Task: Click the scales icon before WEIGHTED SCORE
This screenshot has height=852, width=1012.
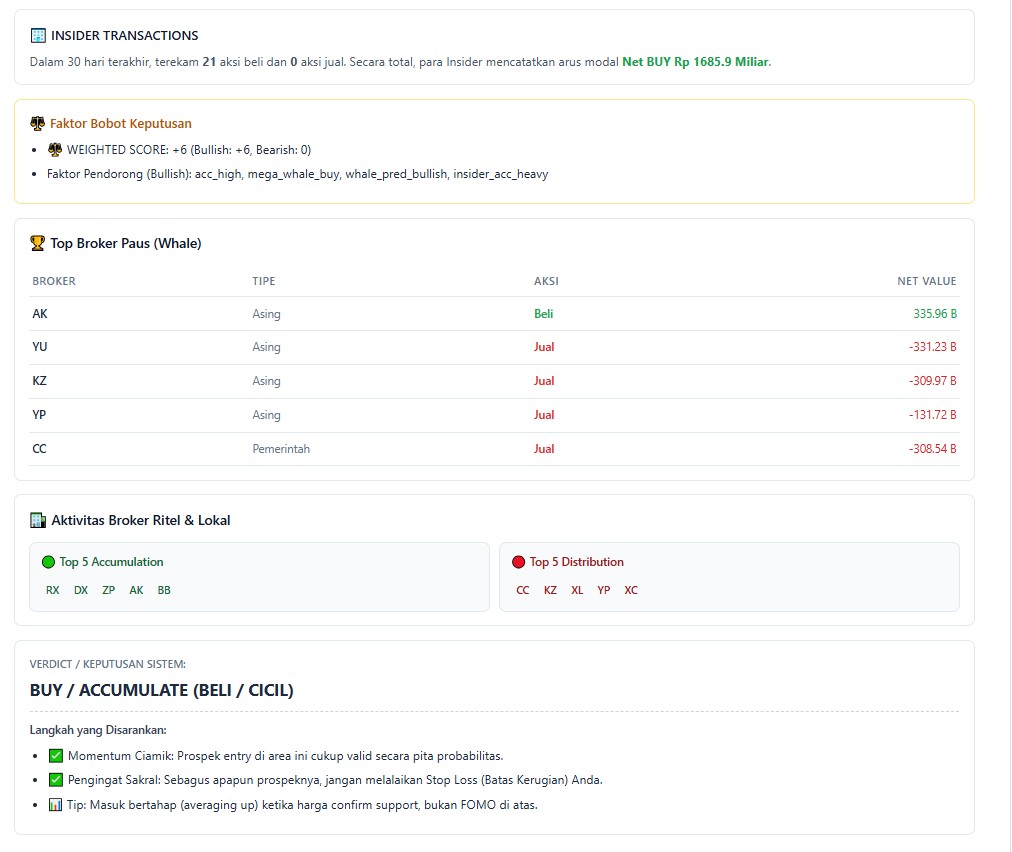Action: coord(55,150)
